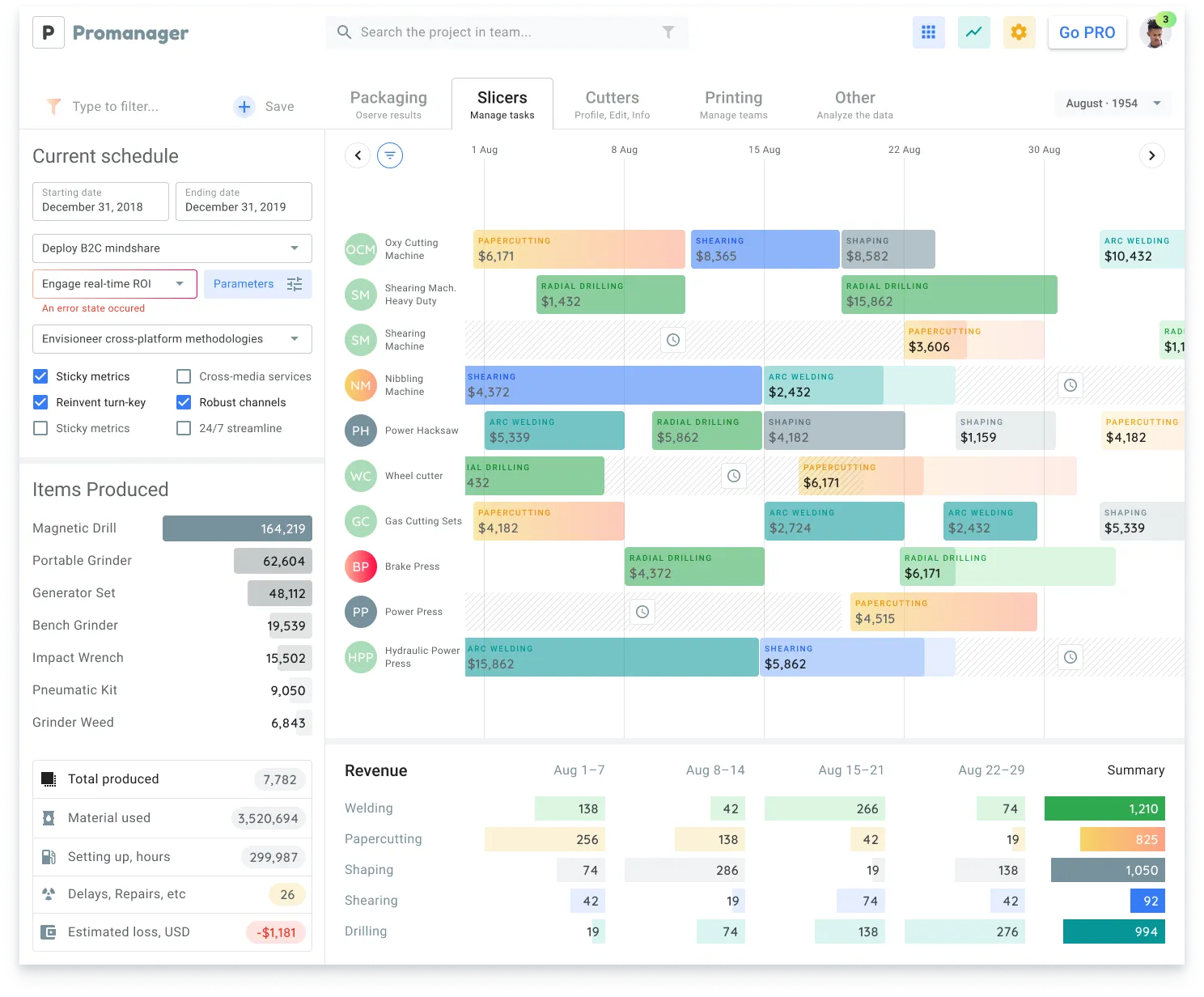Click the Magnetic Drill production bar
Image resolution: width=1204 pixels, height=997 pixels.
237,528
